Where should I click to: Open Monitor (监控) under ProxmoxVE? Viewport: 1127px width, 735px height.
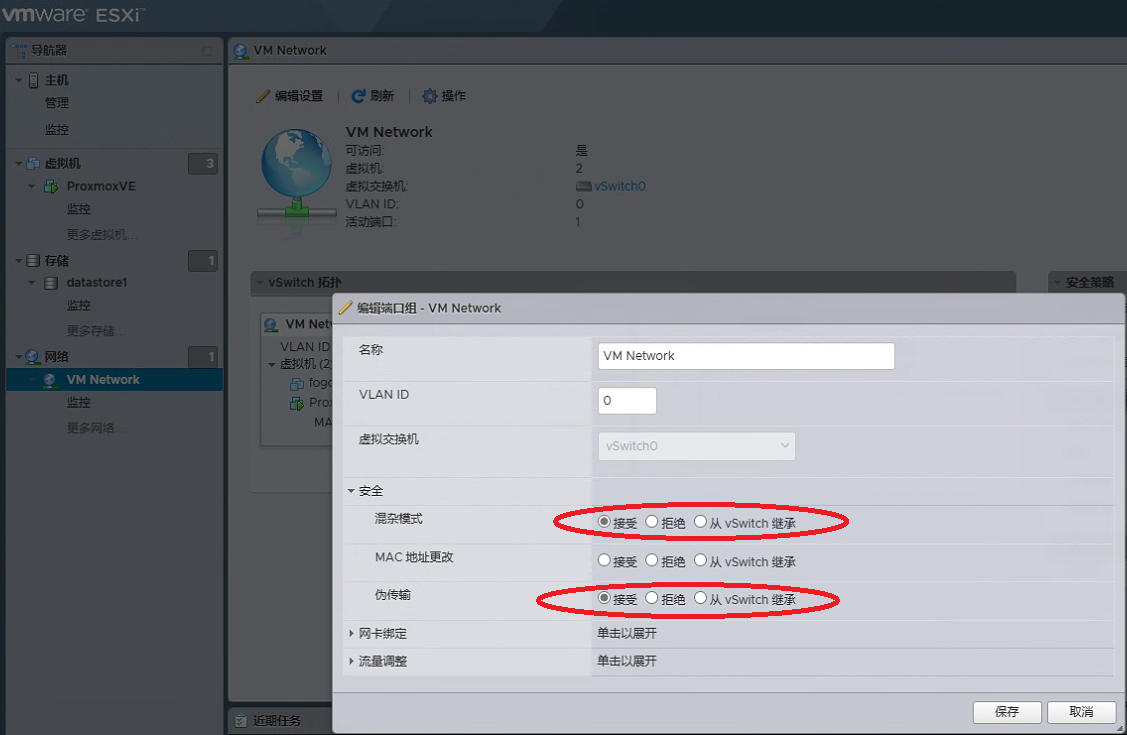[x=78, y=210]
